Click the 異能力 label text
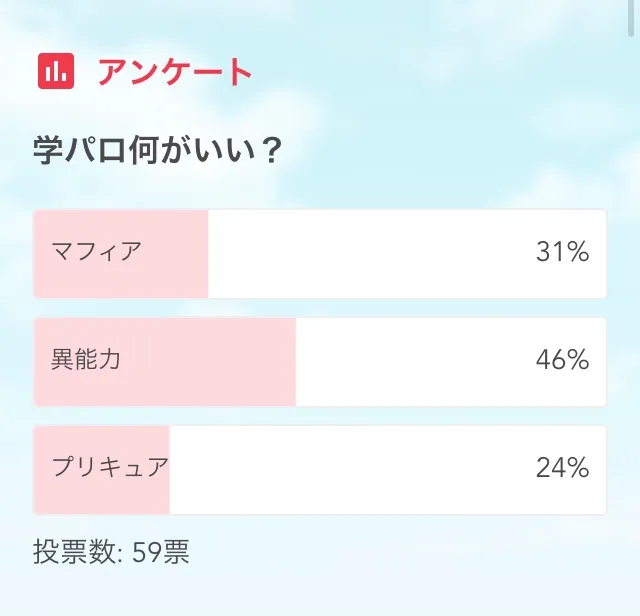 coord(86,359)
